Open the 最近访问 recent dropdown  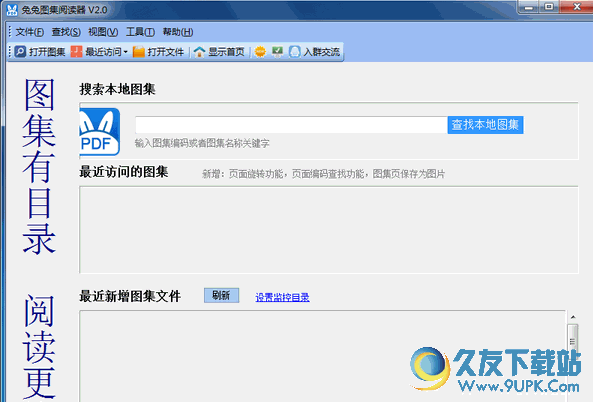[99, 52]
